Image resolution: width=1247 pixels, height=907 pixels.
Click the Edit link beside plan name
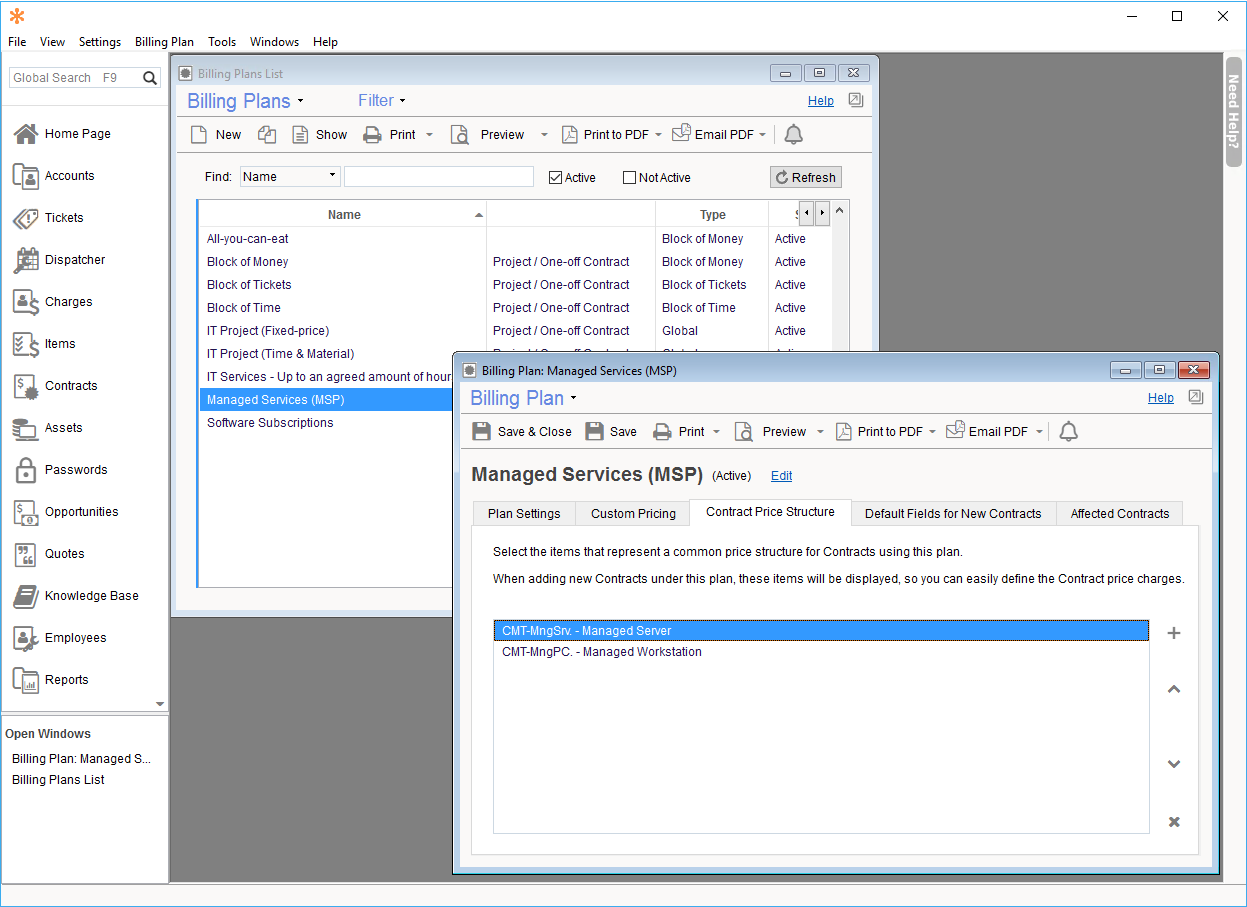(x=781, y=476)
